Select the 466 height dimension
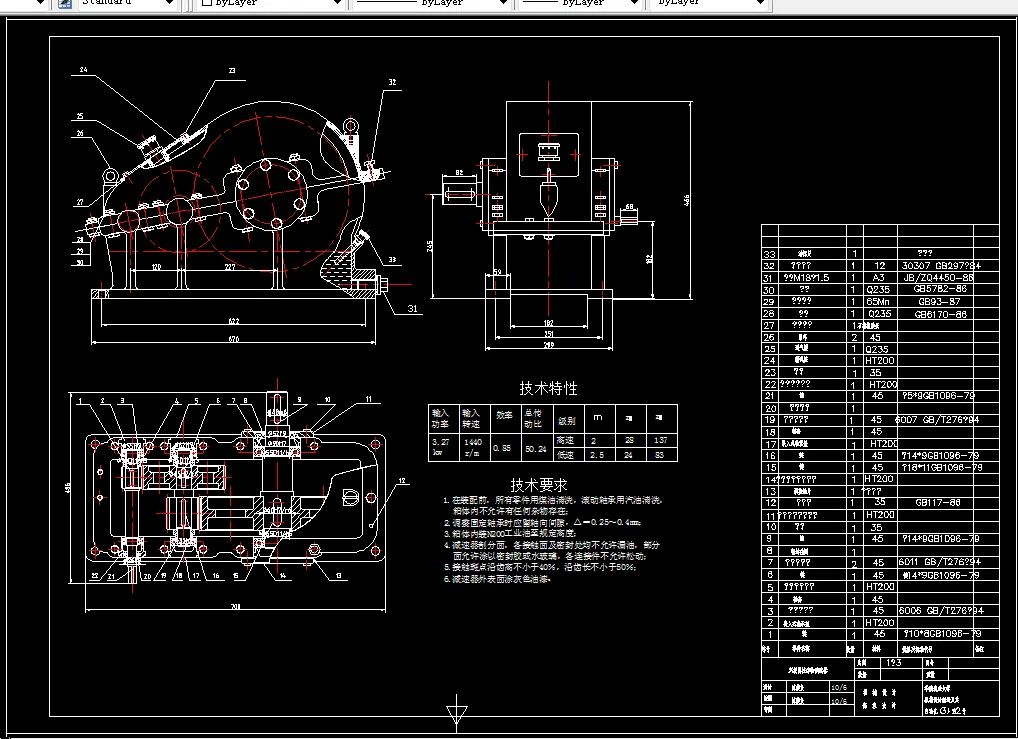The image size is (1018, 739). click(686, 201)
